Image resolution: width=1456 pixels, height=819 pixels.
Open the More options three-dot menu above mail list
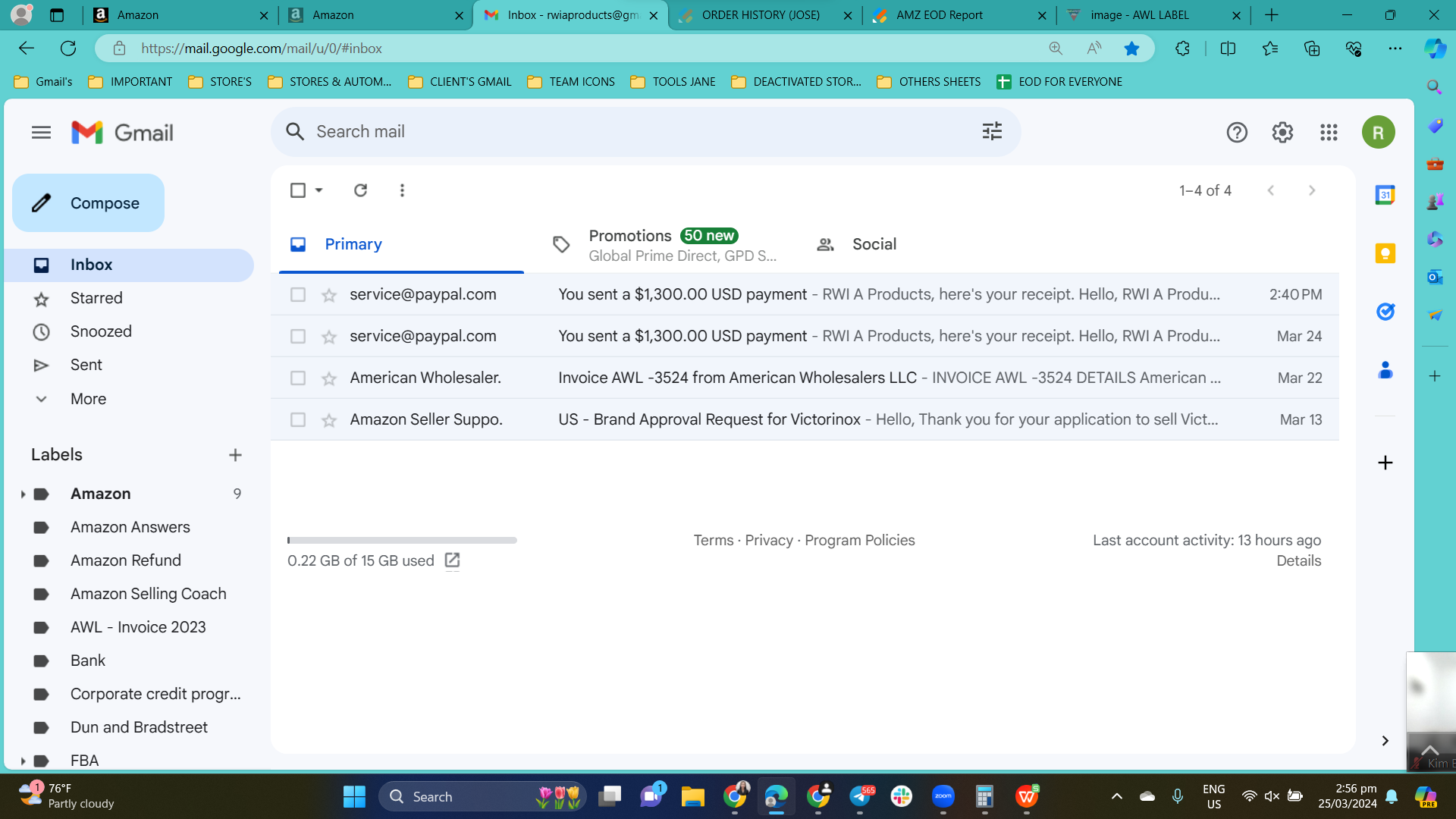[x=402, y=190]
